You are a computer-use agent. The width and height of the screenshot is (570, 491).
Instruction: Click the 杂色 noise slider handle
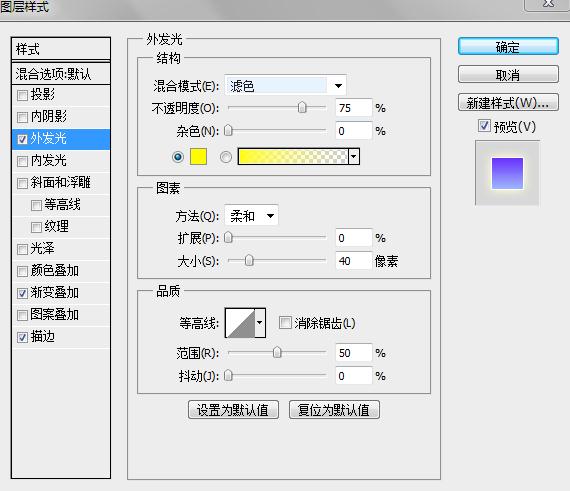pos(228,130)
